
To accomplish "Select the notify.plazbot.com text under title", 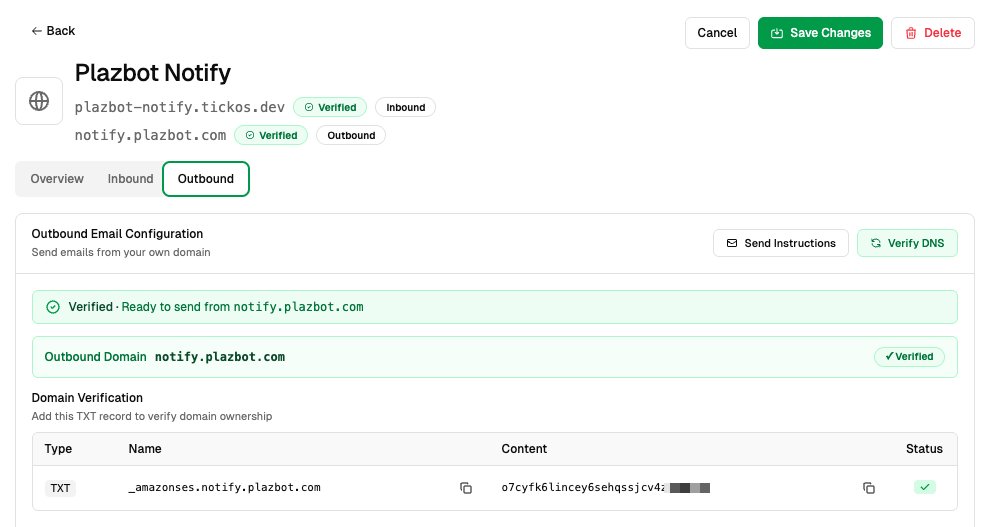I will click(x=150, y=135).
